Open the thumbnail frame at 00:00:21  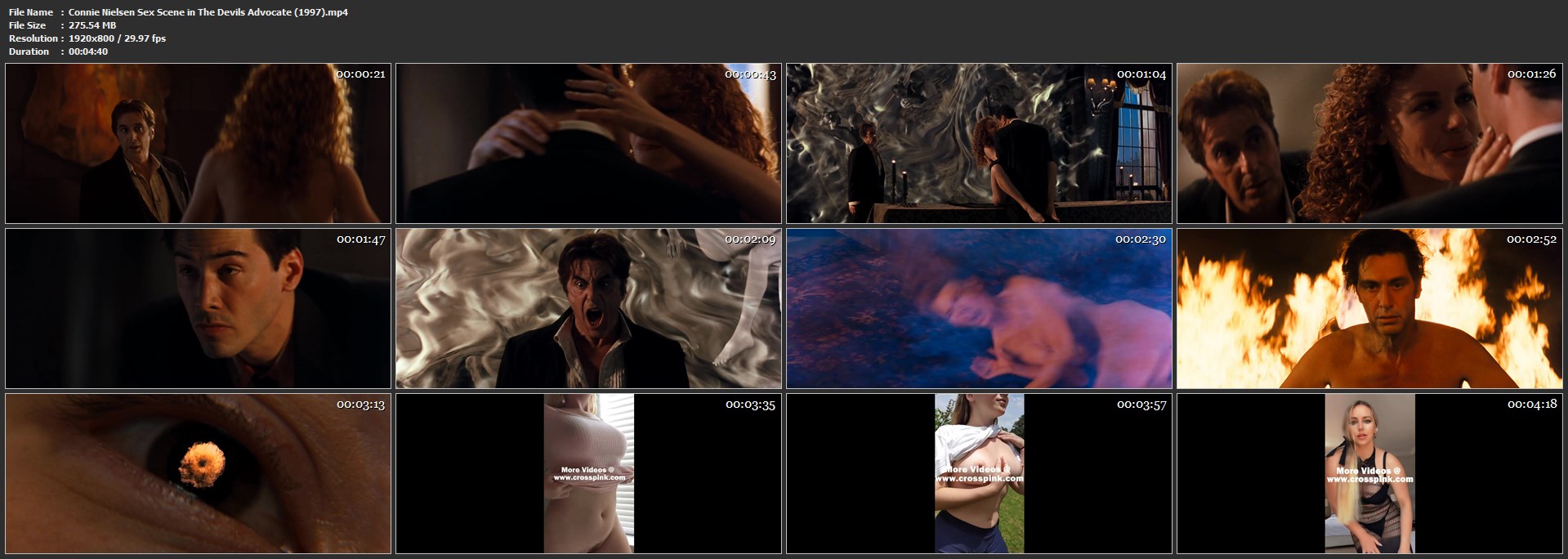(x=199, y=143)
